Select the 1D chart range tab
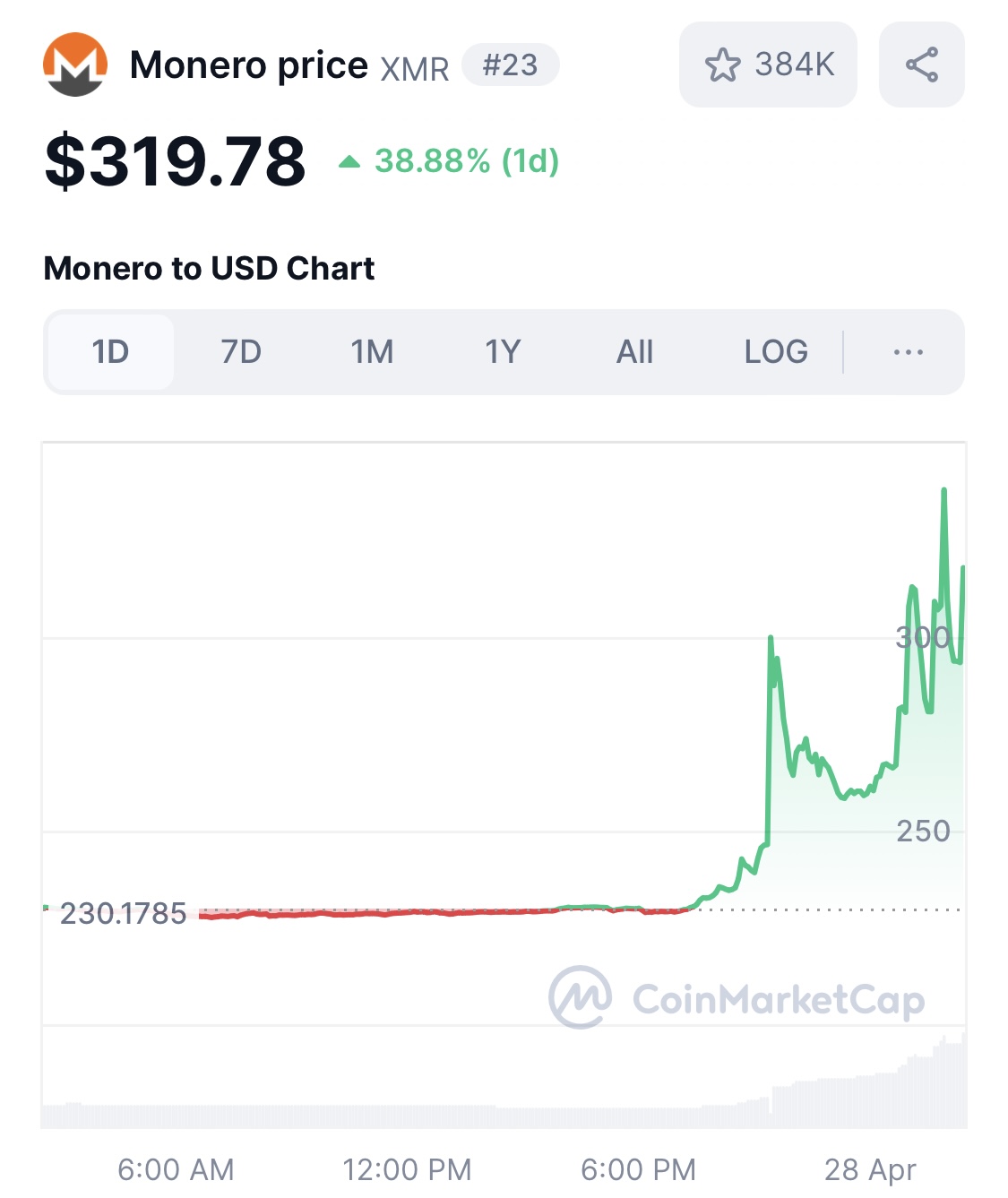Viewport: 1008px width, 1198px height. 110,352
